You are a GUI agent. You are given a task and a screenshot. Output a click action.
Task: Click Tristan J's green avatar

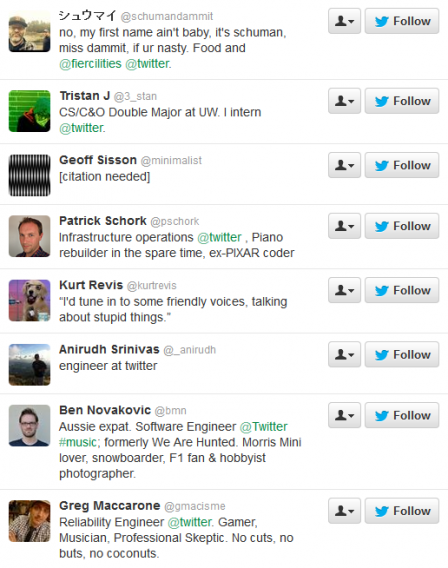pyautogui.click(x=30, y=111)
